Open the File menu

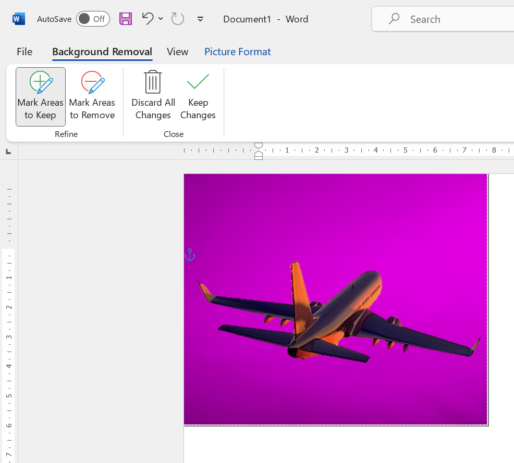pyautogui.click(x=25, y=52)
